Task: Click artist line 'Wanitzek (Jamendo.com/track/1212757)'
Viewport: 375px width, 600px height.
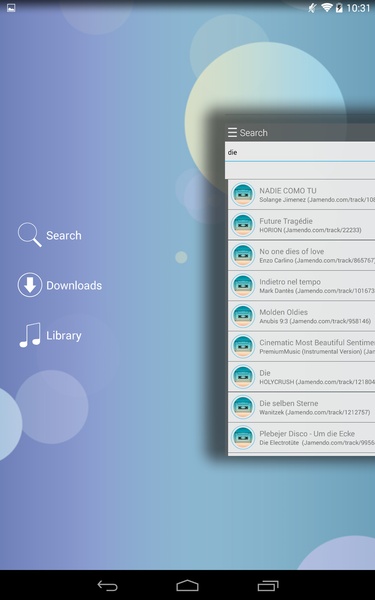Action: click(x=315, y=412)
